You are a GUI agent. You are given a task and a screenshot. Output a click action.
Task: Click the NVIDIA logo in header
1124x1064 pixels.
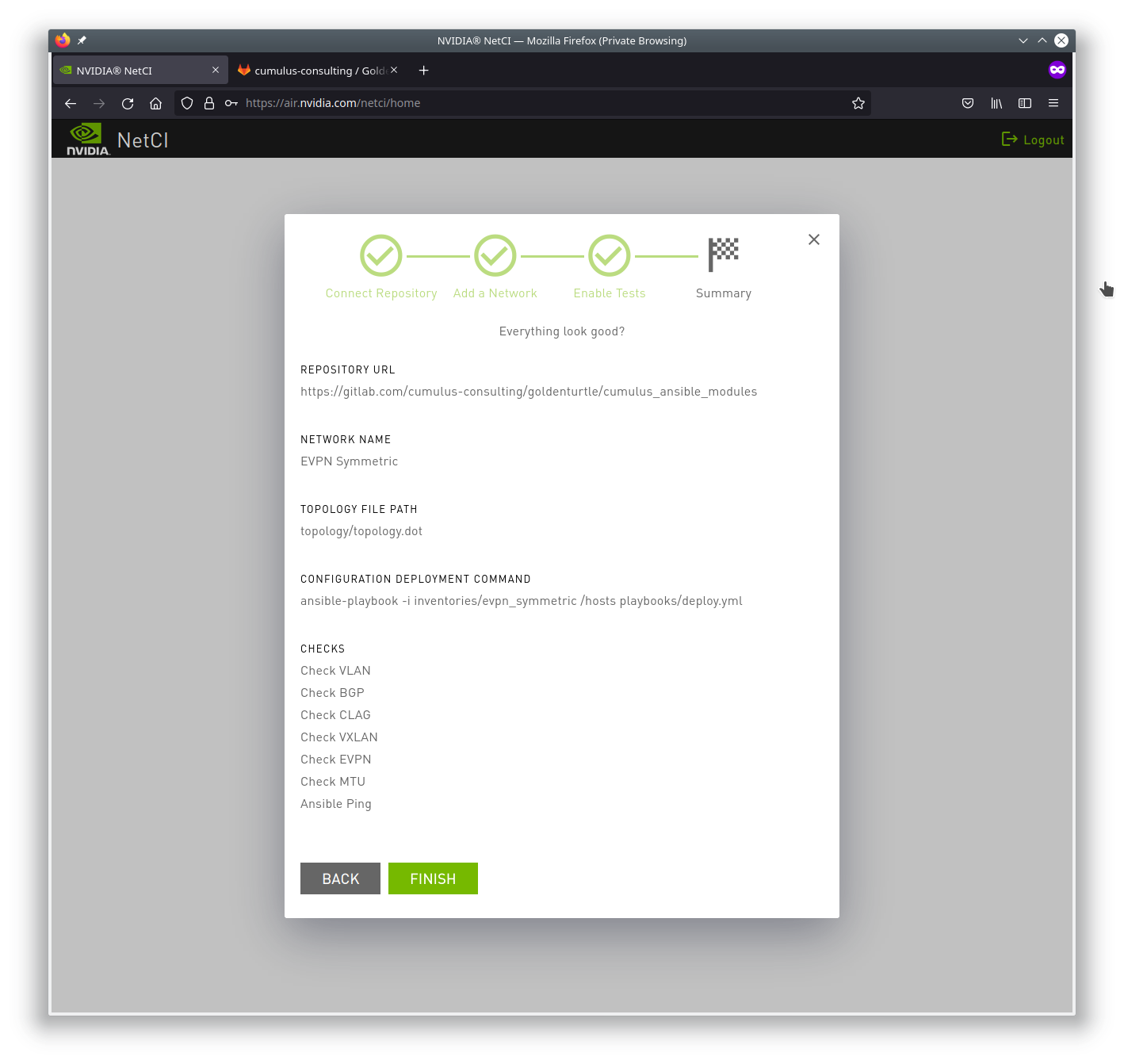pos(87,140)
